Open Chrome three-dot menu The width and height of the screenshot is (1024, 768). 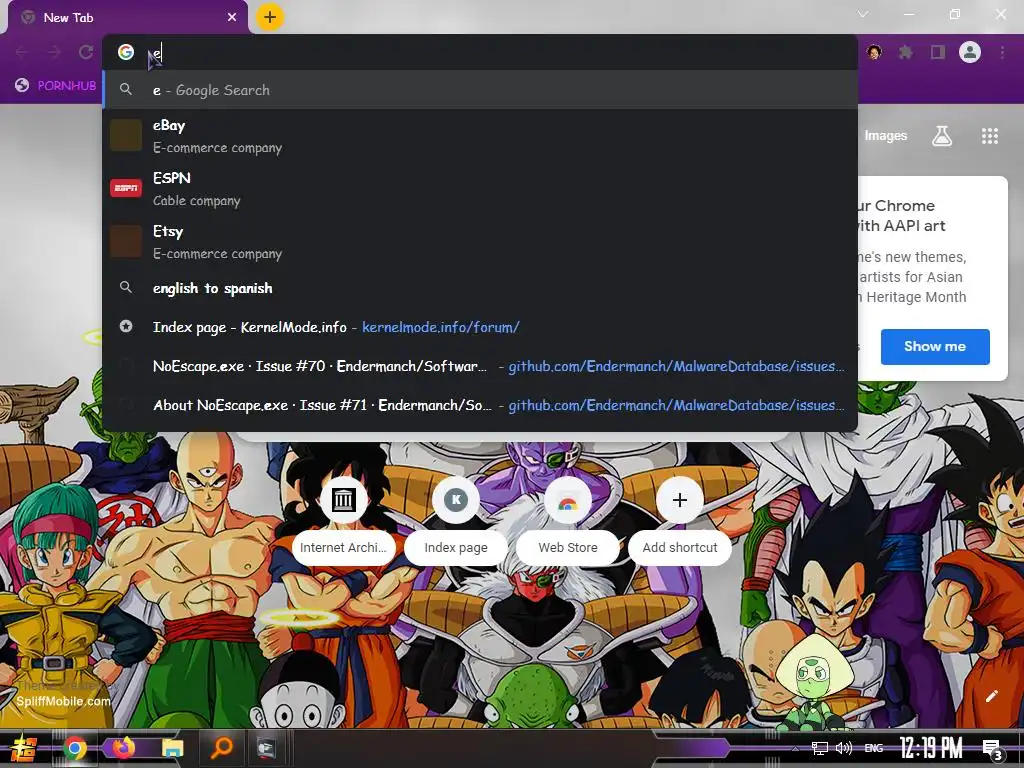tap(1002, 52)
